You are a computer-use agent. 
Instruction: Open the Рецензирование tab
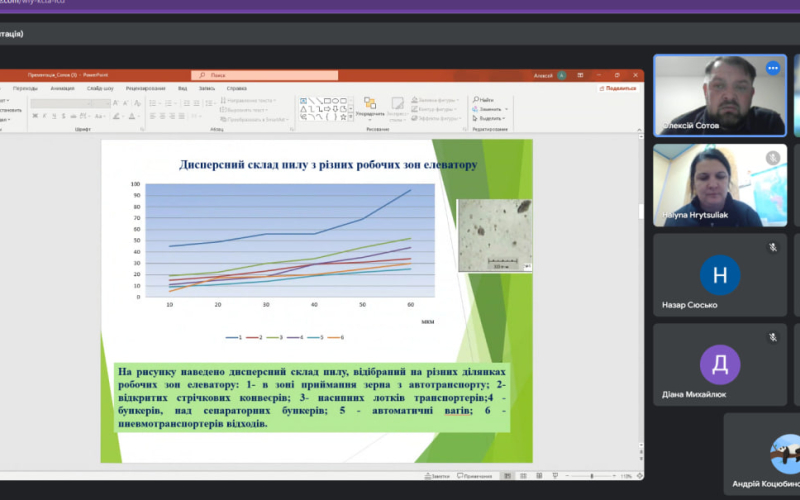pos(145,88)
